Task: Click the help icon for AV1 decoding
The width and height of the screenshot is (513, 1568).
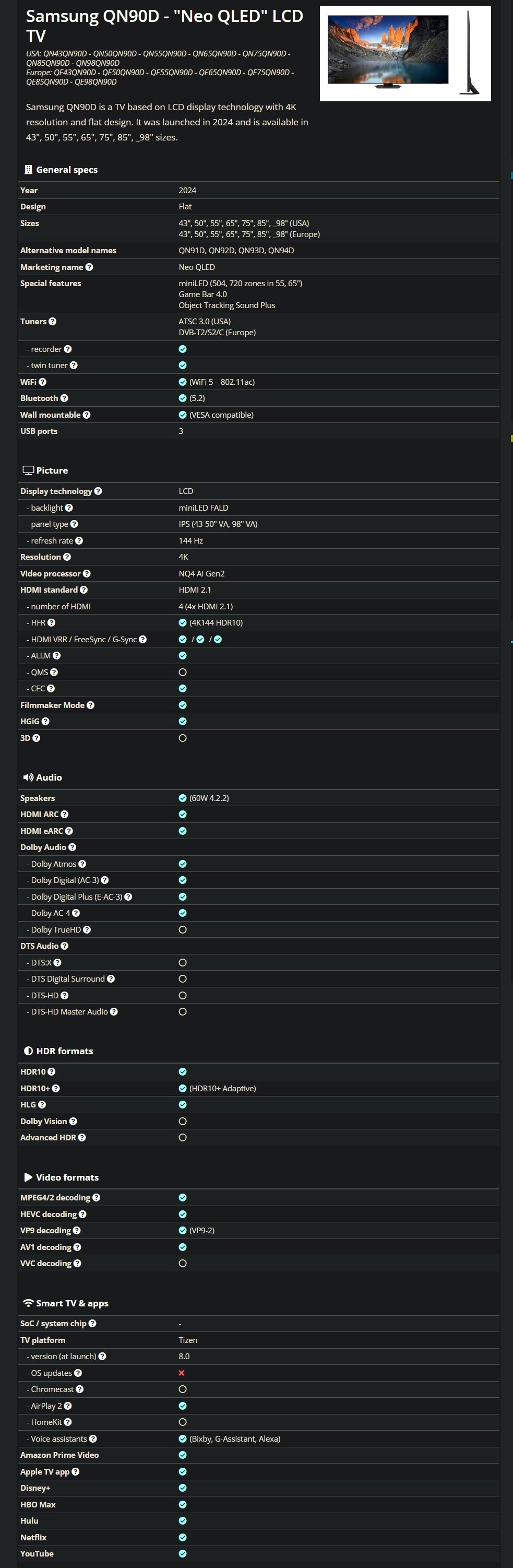Action: [x=77, y=1247]
